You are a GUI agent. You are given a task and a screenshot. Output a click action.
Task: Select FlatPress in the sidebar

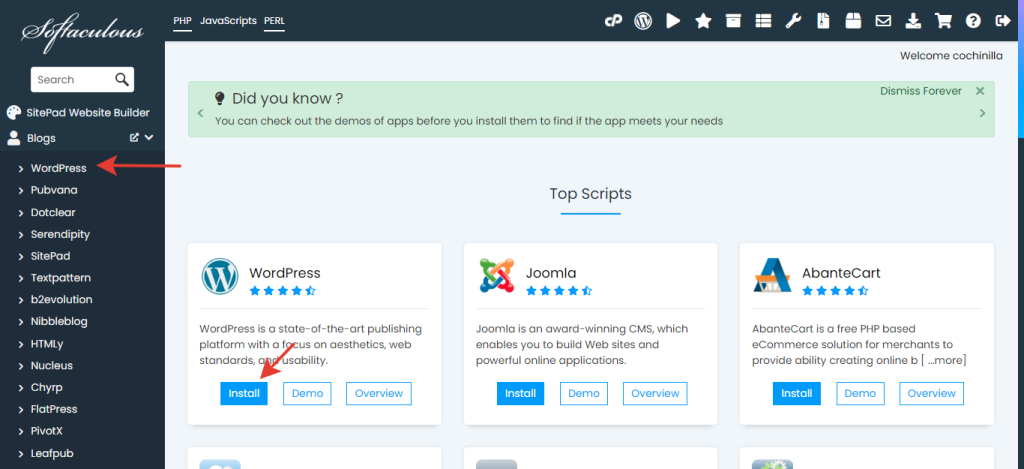tap(54, 410)
